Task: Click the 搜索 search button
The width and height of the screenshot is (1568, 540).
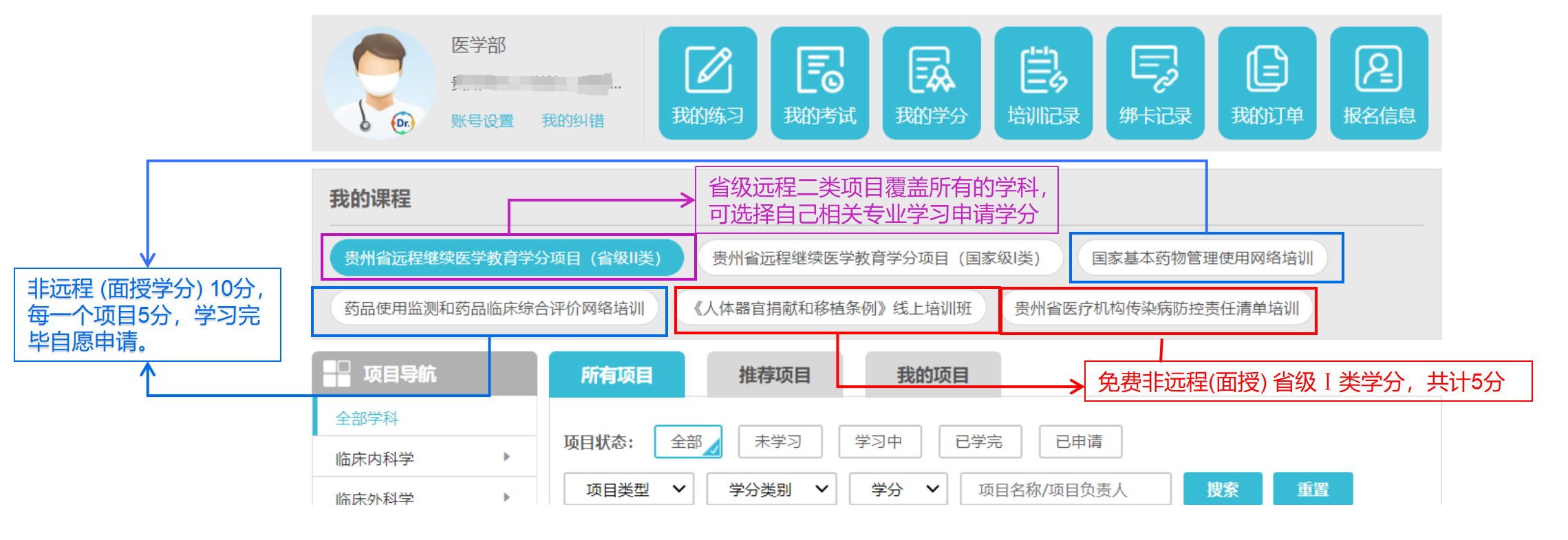Action: click(1222, 489)
